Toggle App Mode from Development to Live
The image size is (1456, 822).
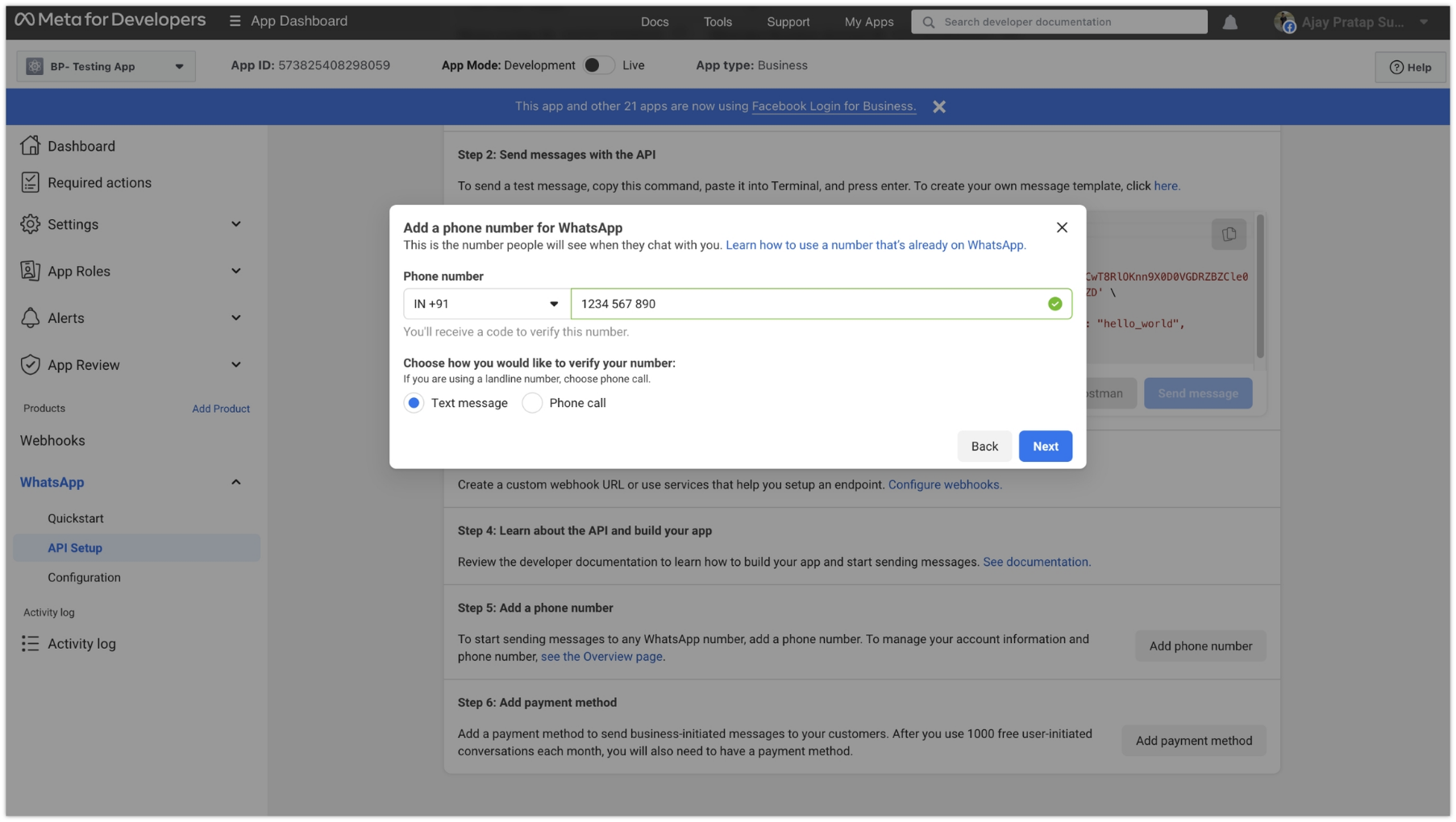(598, 65)
